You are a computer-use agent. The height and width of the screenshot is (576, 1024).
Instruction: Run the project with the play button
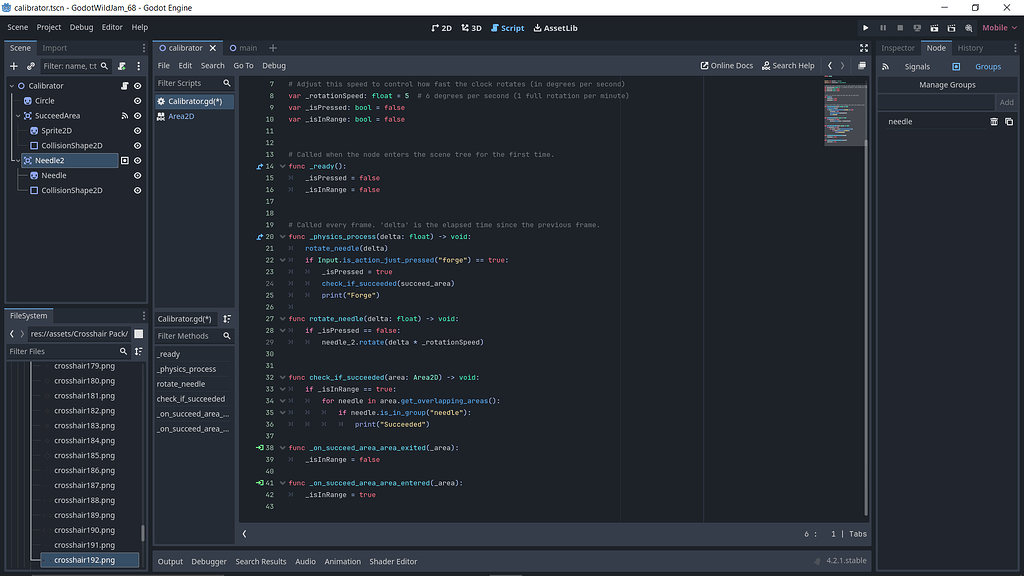[865, 28]
